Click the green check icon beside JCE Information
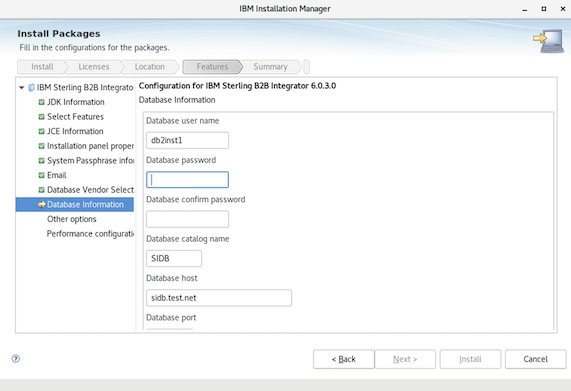The width and height of the screenshot is (571, 391). coord(42,131)
